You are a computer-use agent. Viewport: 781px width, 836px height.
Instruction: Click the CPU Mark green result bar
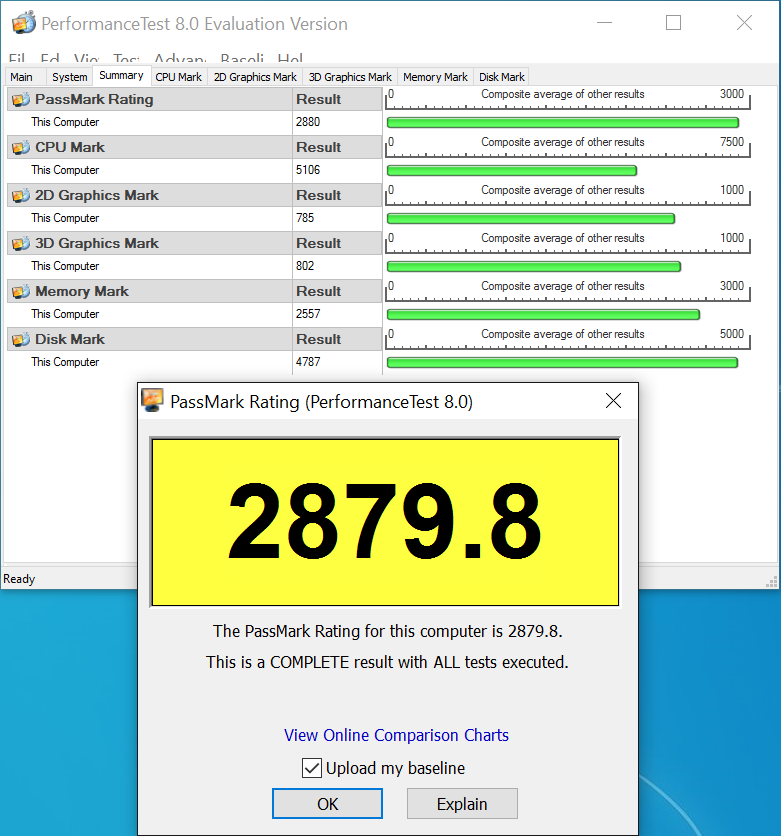pos(512,171)
